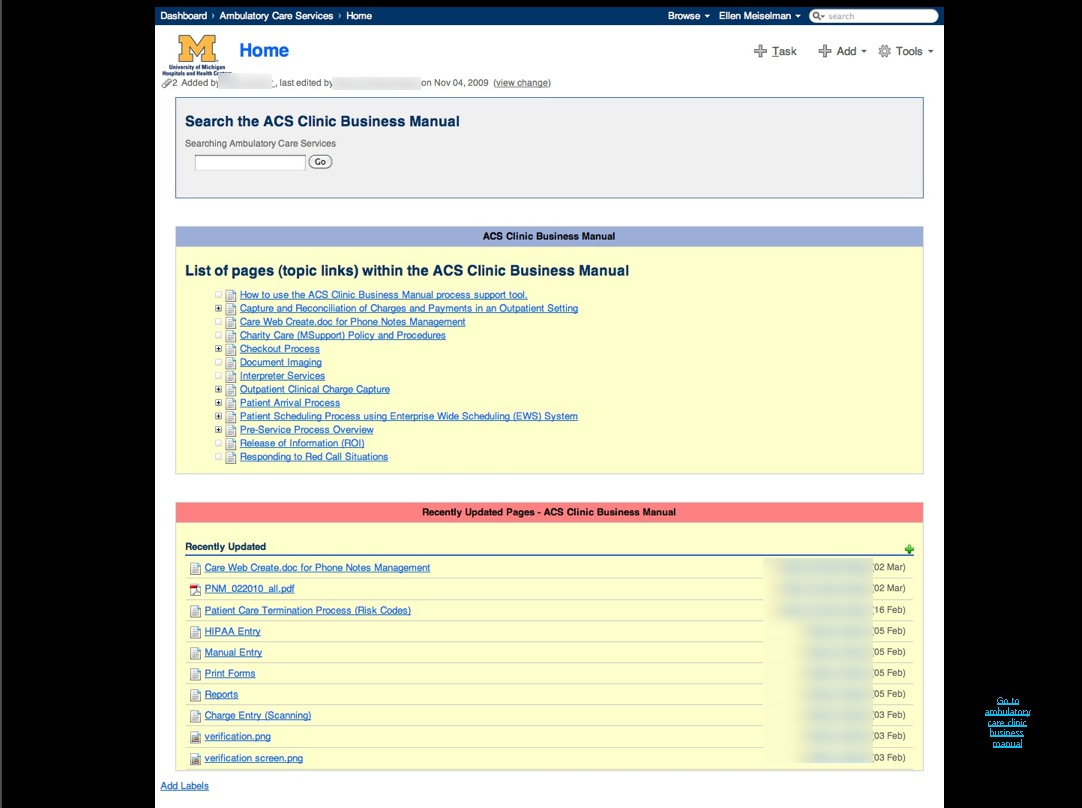Click the page icon beside Document Imaging
The image size is (1082, 808).
tap(231, 363)
